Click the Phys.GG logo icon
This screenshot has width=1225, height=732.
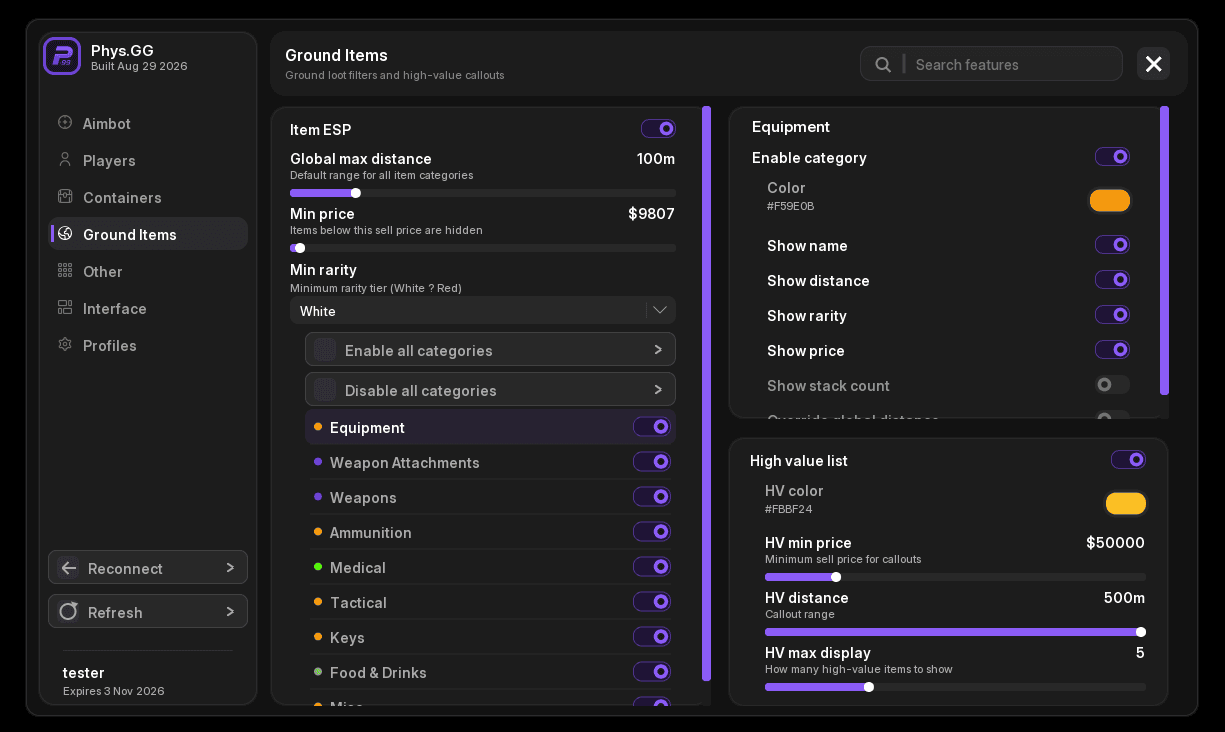[62, 56]
